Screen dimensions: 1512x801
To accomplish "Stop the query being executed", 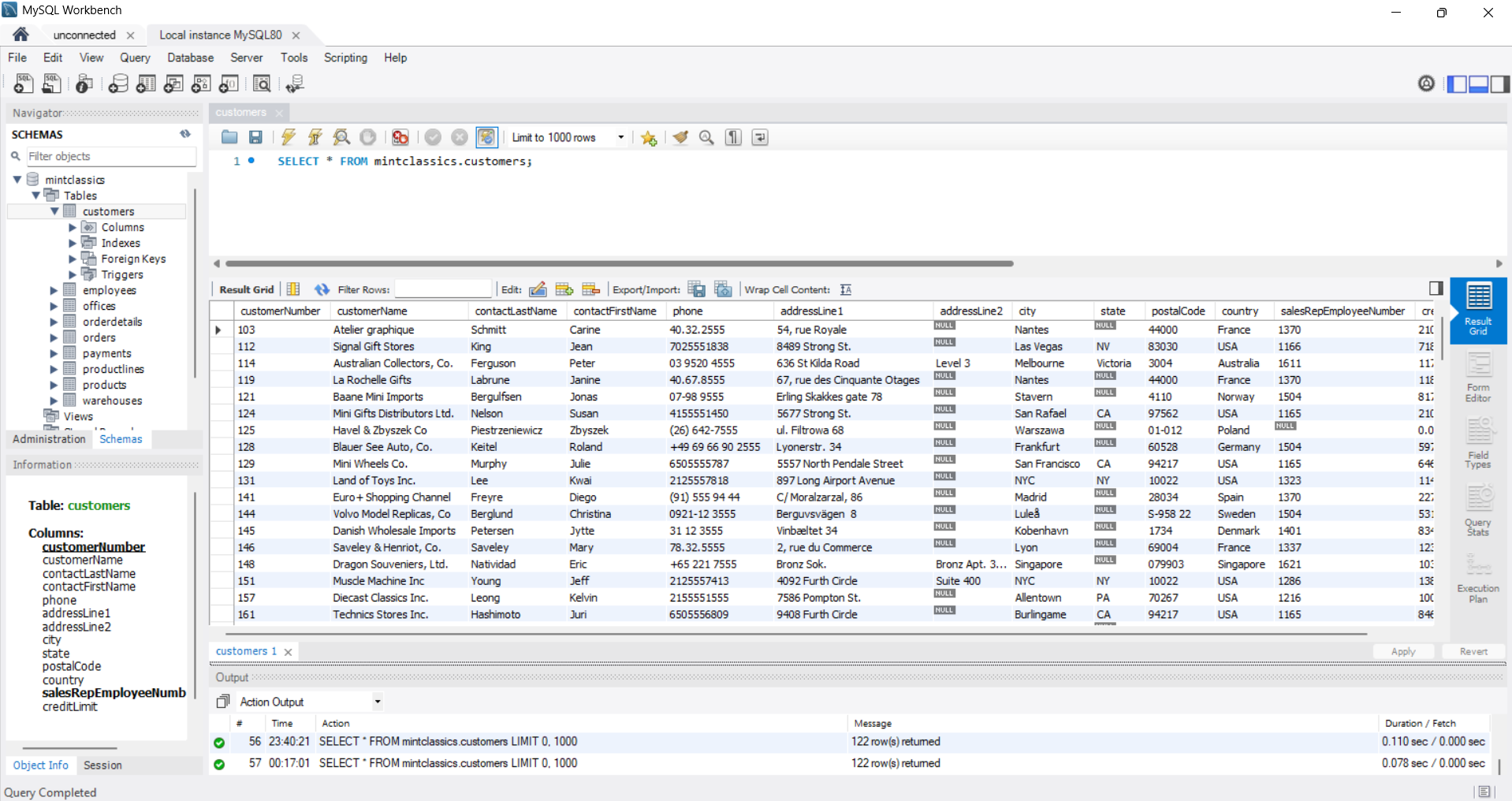I will 368,137.
